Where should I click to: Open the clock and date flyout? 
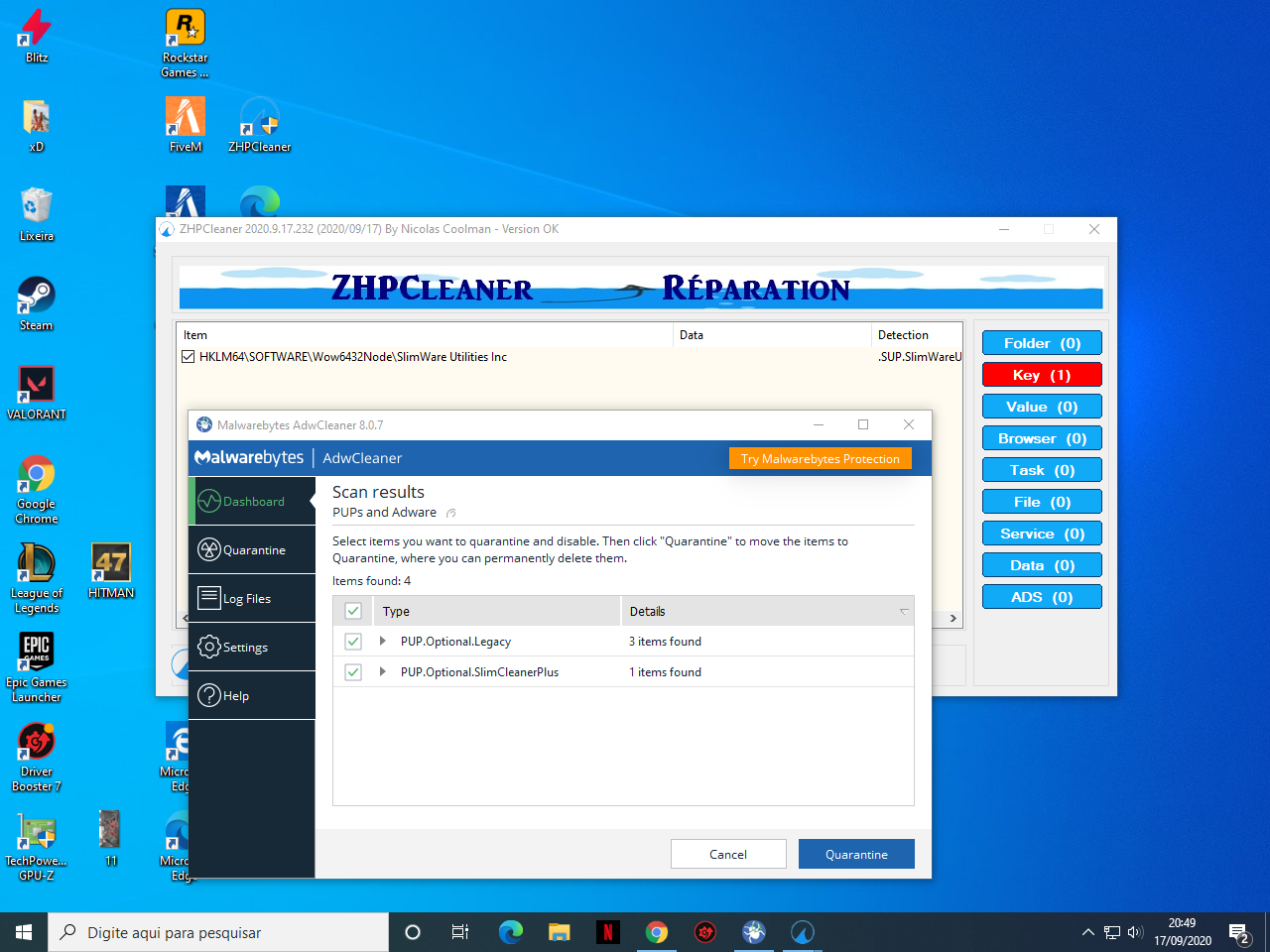(x=1183, y=932)
